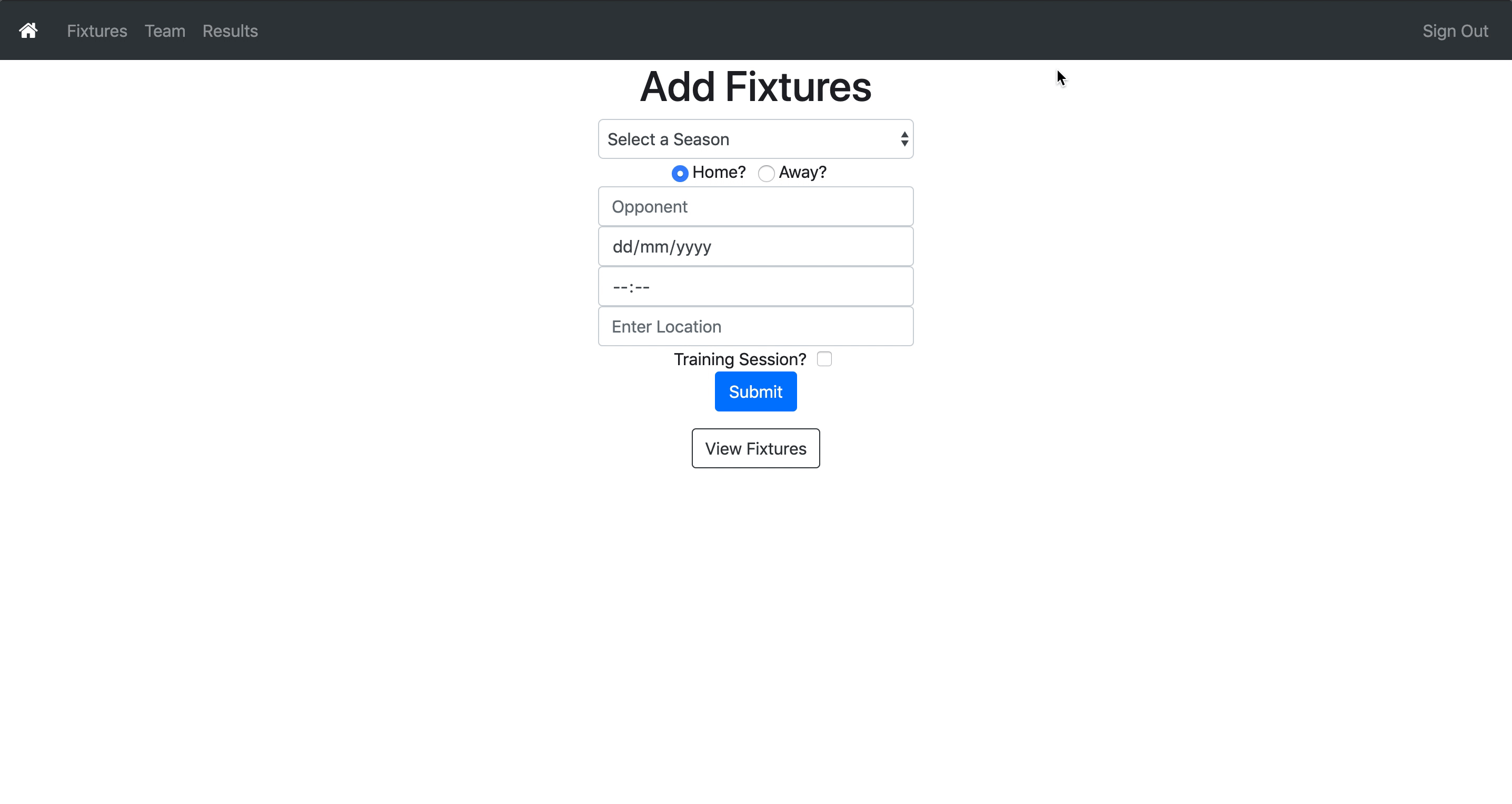Click the Training Session? label text
Image resolution: width=1512 pixels, height=804 pixels.
click(x=740, y=359)
